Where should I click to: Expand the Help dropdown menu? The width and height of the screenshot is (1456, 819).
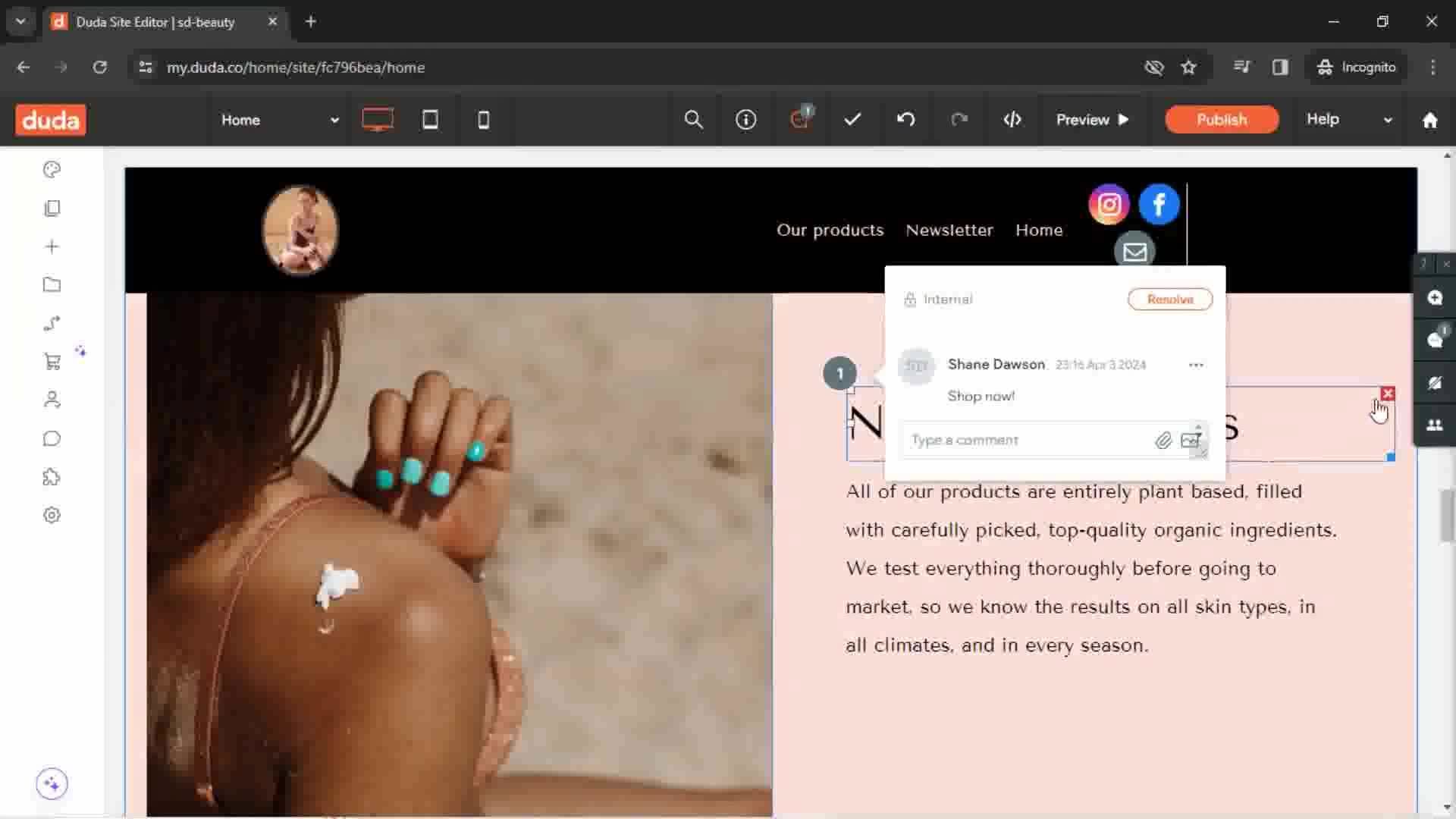pyautogui.click(x=1350, y=120)
